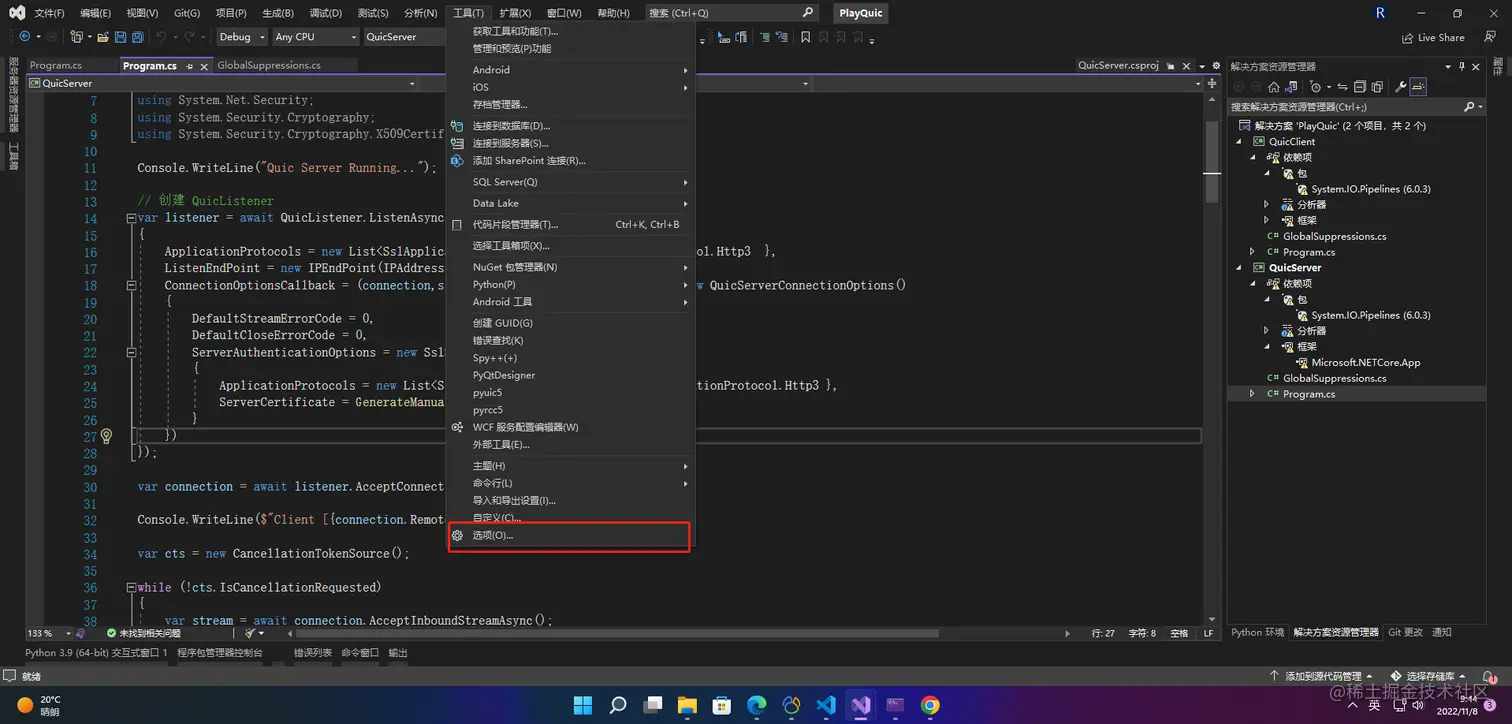
Task: Select 创建 GUID(G) menu entry
Action: coord(569,323)
